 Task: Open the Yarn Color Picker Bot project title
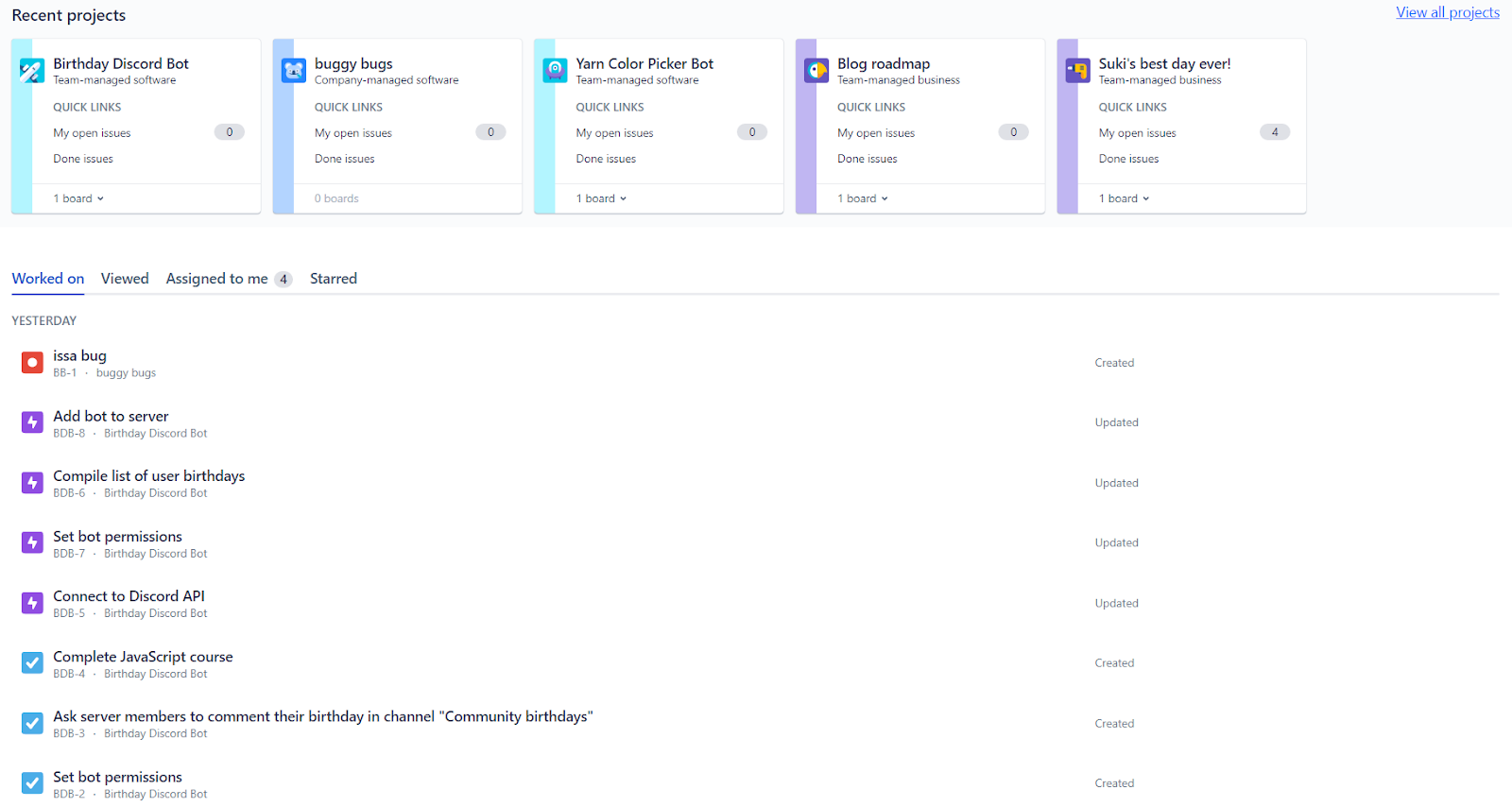(x=644, y=63)
